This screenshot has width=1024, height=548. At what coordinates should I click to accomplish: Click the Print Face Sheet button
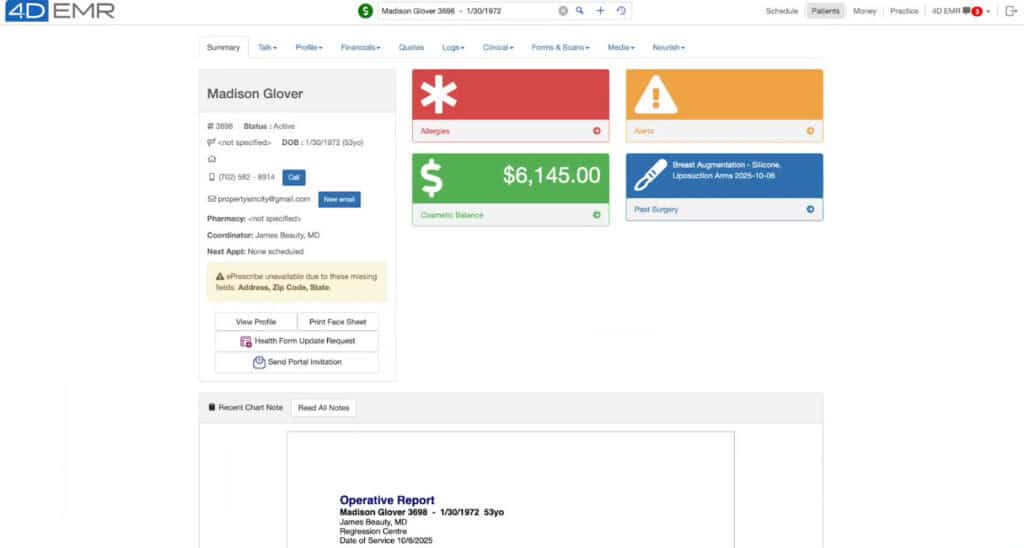(338, 322)
